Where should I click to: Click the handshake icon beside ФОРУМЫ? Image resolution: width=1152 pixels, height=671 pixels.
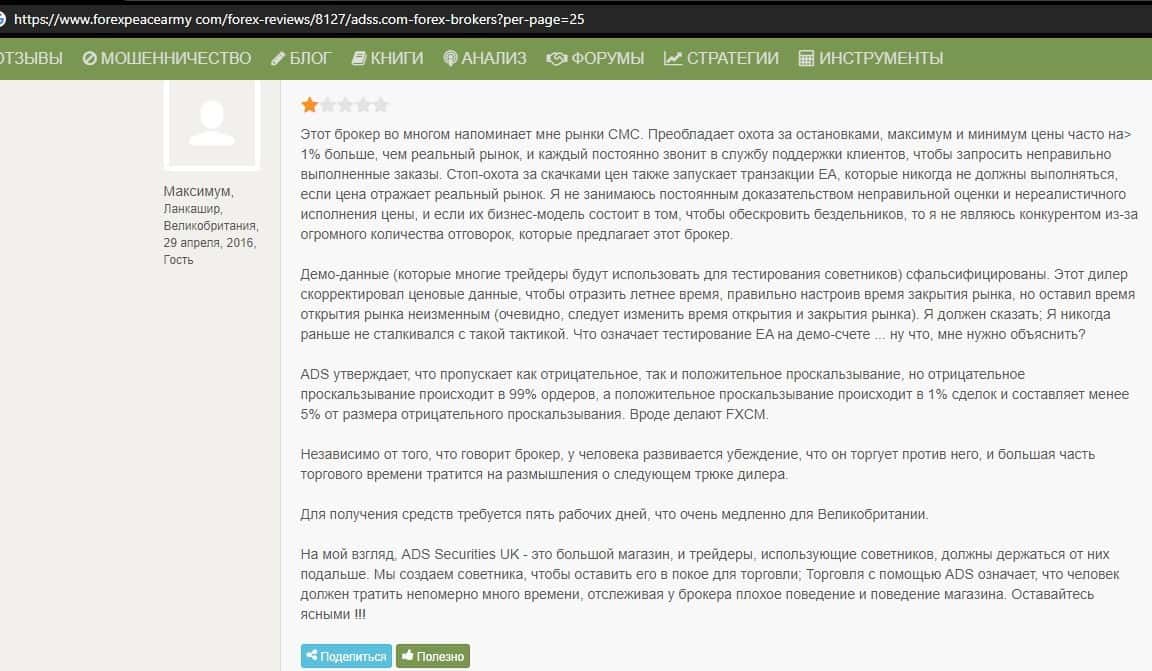556,58
